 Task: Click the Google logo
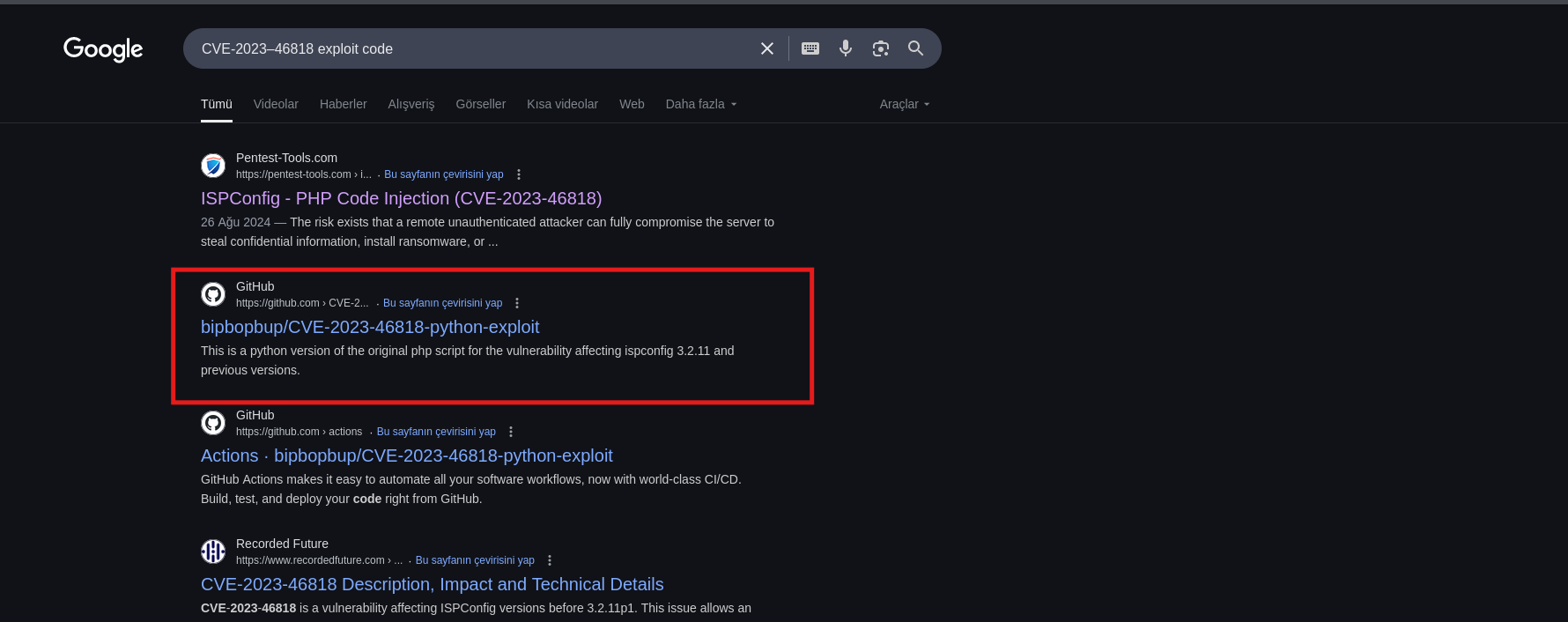[103, 49]
